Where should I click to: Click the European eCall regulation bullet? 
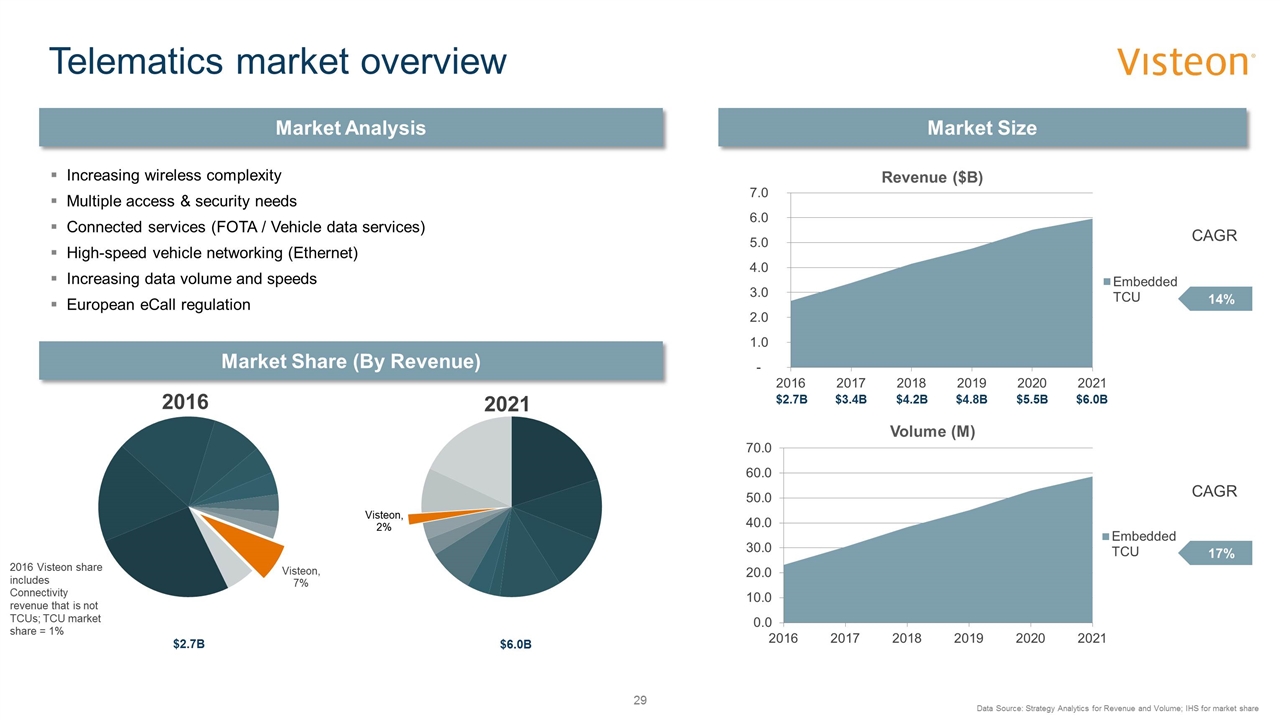[x=158, y=305]
